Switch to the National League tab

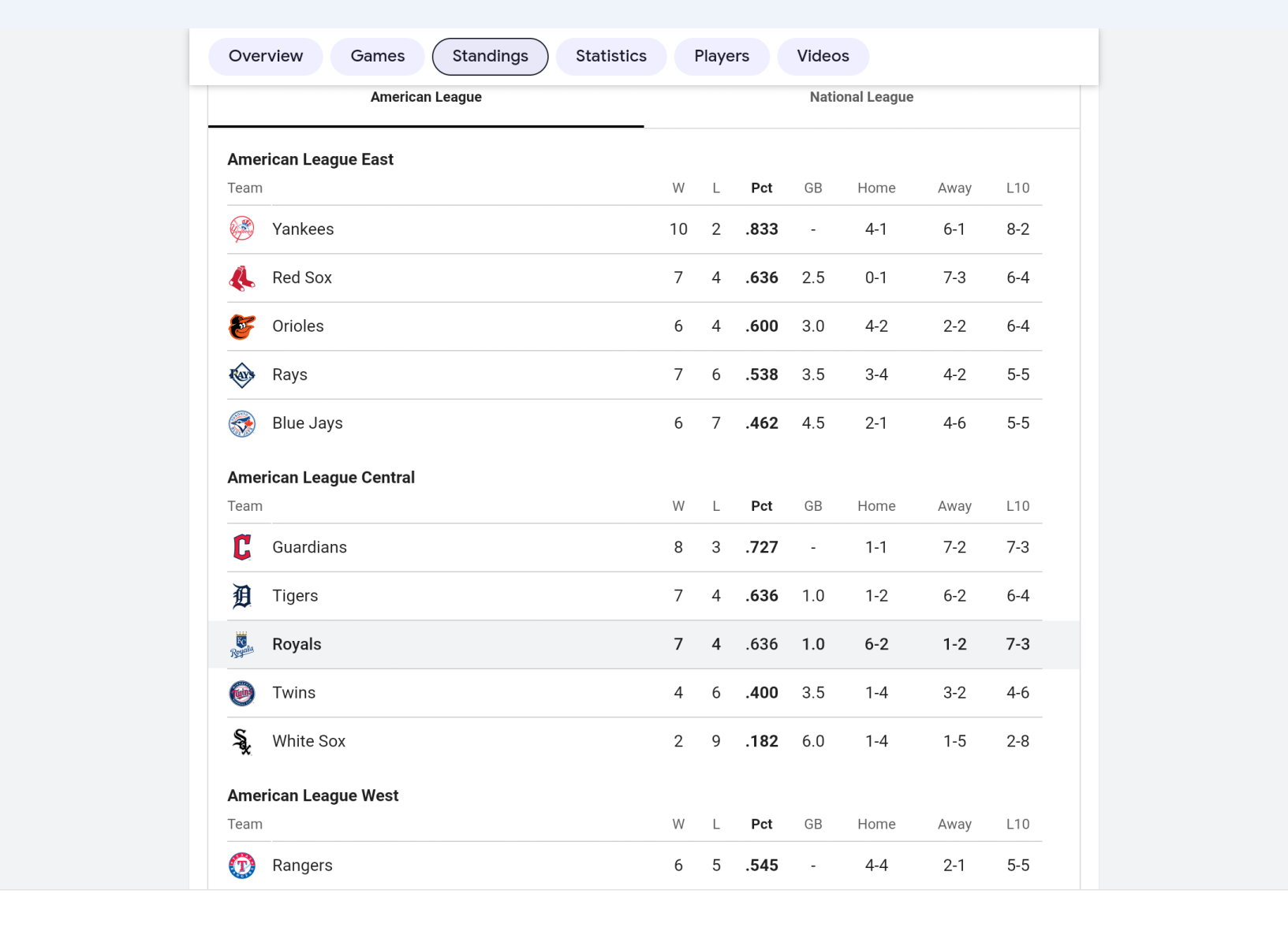coord(861,97)
